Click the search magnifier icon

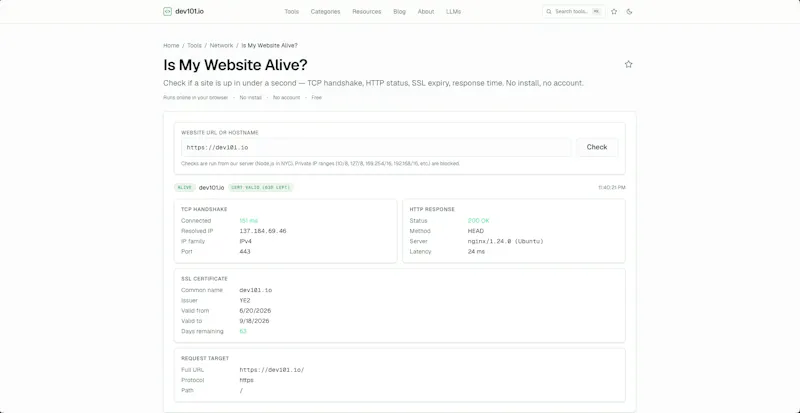(x=549, y=11)
